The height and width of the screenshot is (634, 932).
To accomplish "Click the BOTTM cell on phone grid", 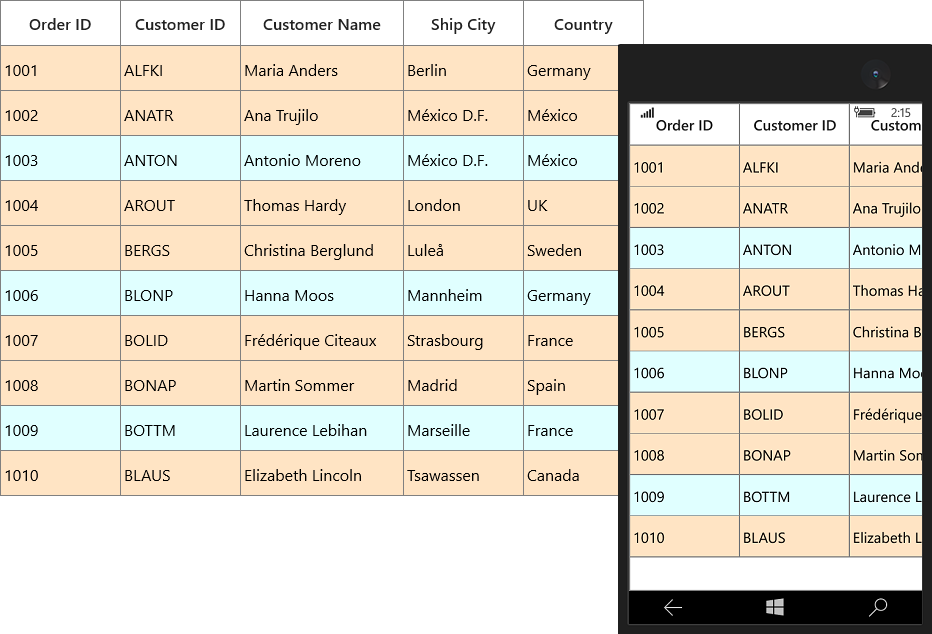I will [x=794, y=497].
